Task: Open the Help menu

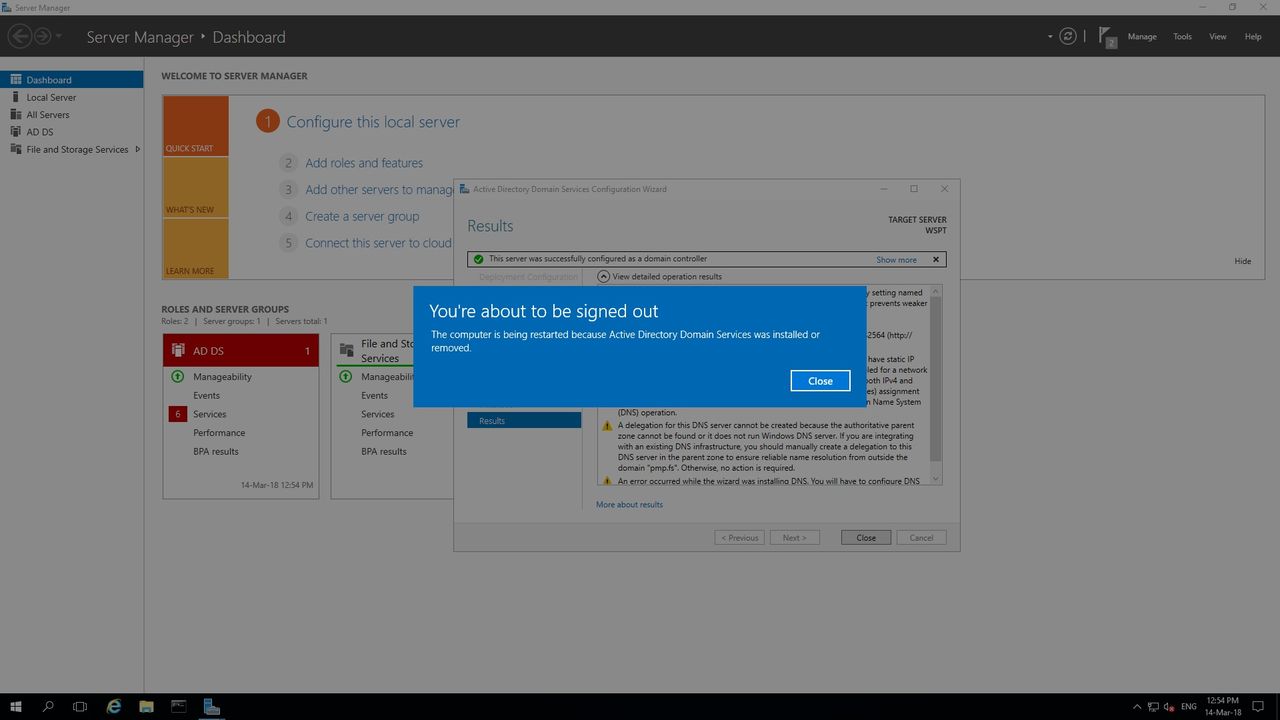Action: pyautogui.click(x=1253, y=37)
